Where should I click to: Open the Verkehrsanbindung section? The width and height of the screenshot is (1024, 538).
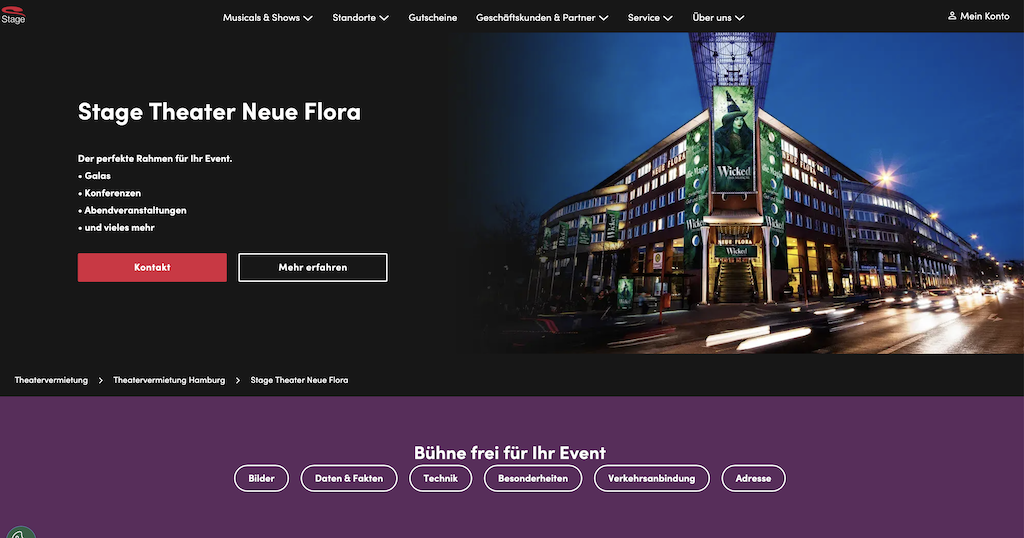[x=652, y=479]
